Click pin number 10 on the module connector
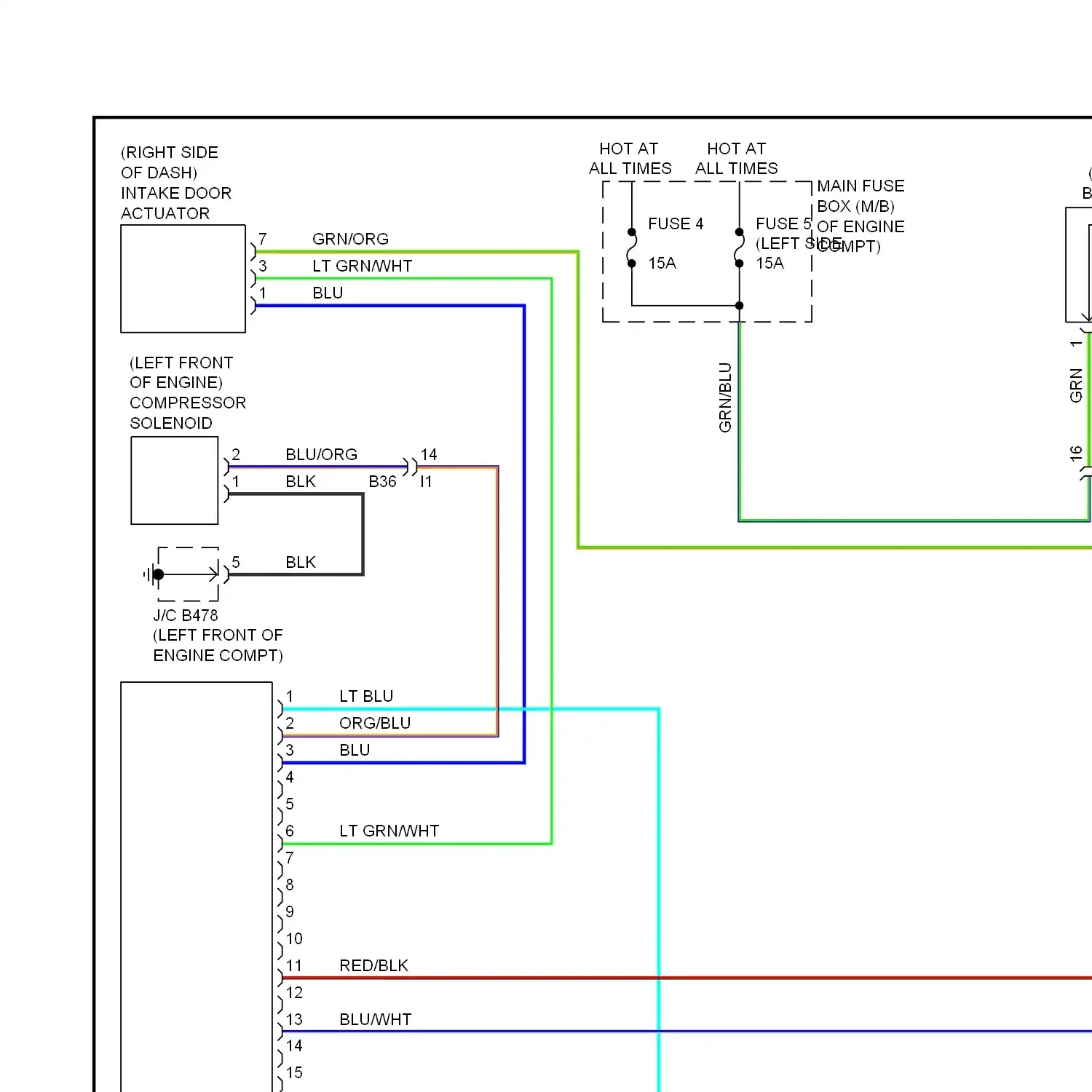 (x=294, y=938)
